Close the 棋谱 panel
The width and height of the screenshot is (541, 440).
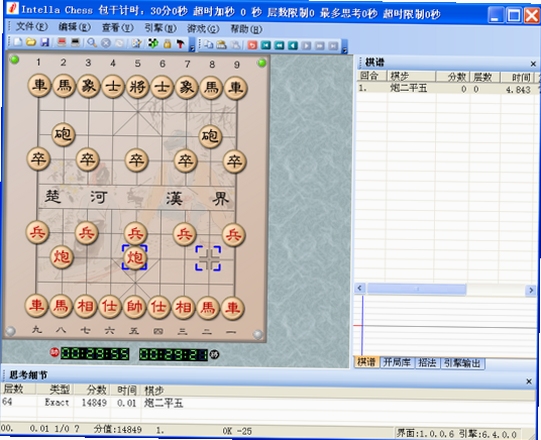(533, 64)
